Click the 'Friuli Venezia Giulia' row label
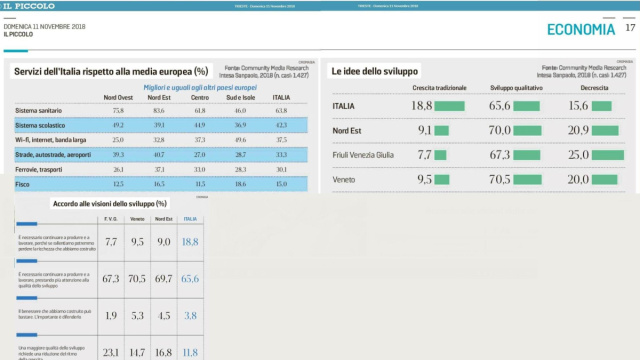 pyautogui.click(x=363, y=155)
